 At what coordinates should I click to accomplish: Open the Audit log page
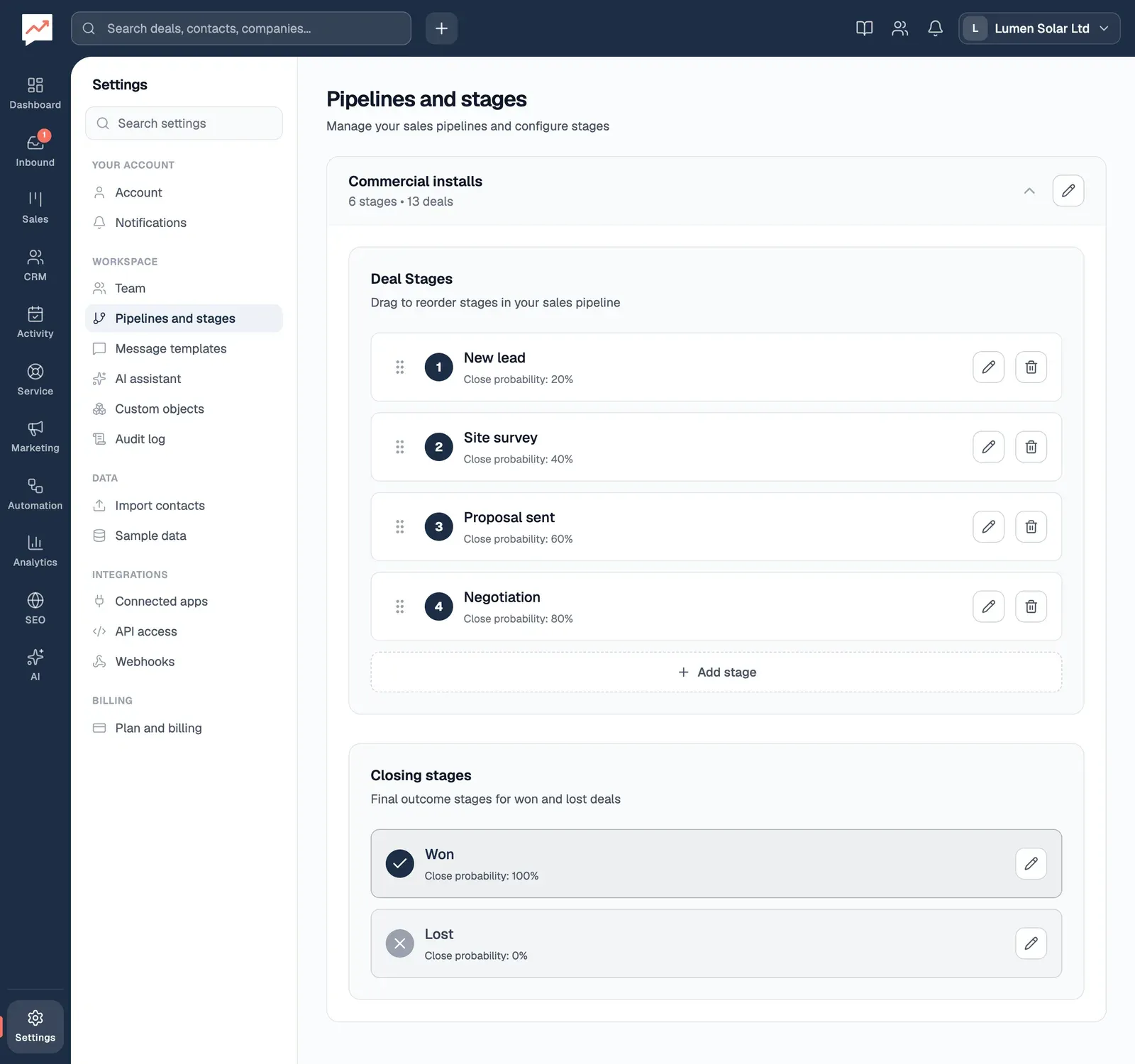[184, 439]
